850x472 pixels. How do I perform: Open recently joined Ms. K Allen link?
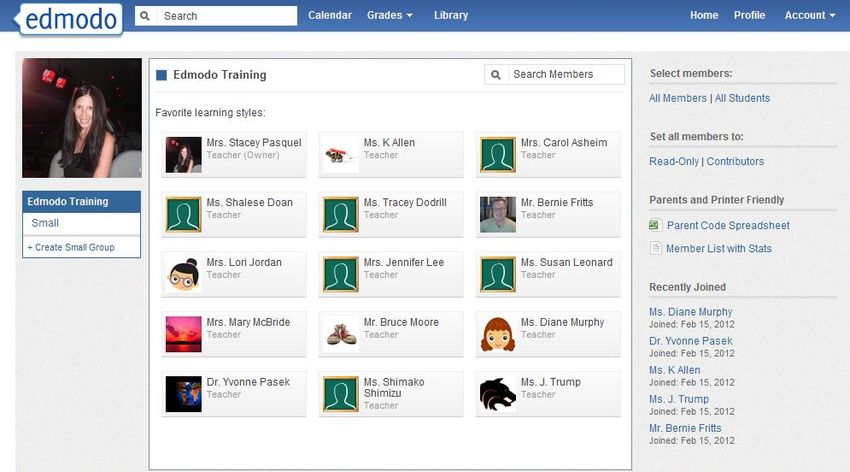click(x=674, y=370)
